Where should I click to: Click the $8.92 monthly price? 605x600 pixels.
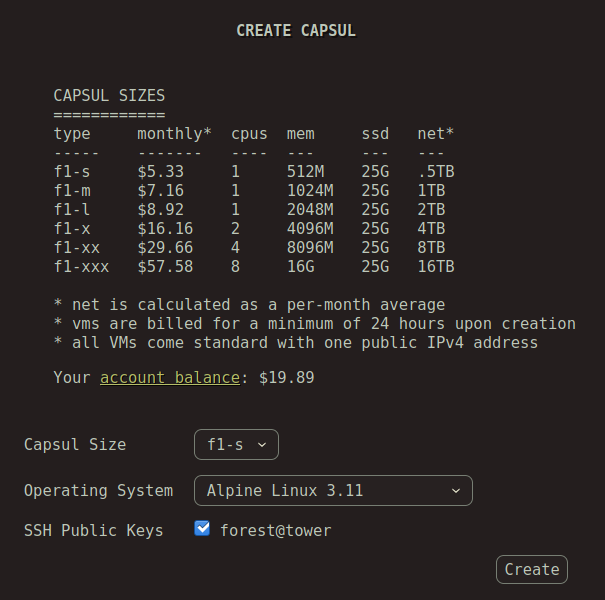[x=161, y=209]
